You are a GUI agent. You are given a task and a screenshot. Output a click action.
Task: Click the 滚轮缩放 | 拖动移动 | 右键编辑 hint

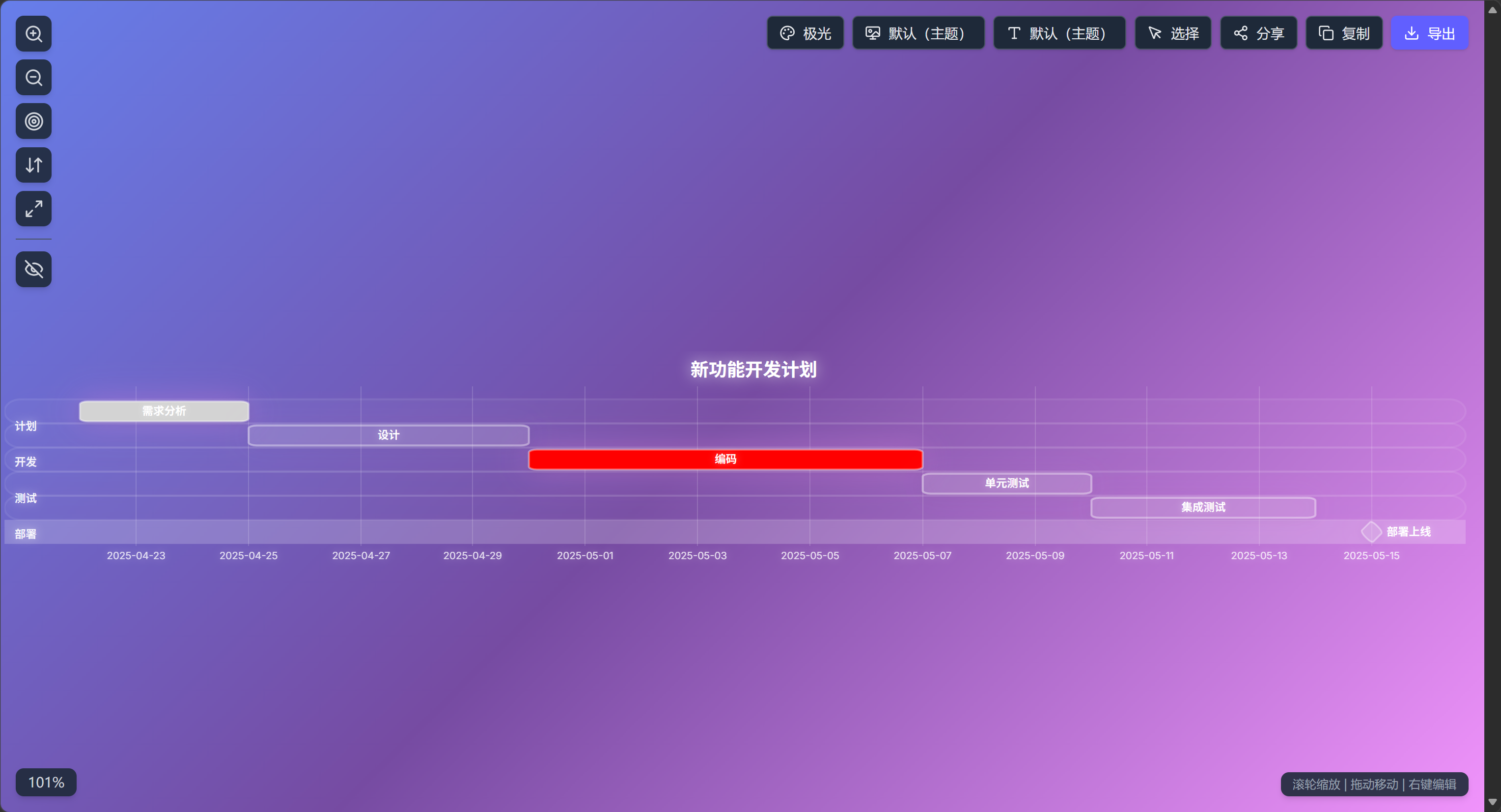coord(1374,785)
